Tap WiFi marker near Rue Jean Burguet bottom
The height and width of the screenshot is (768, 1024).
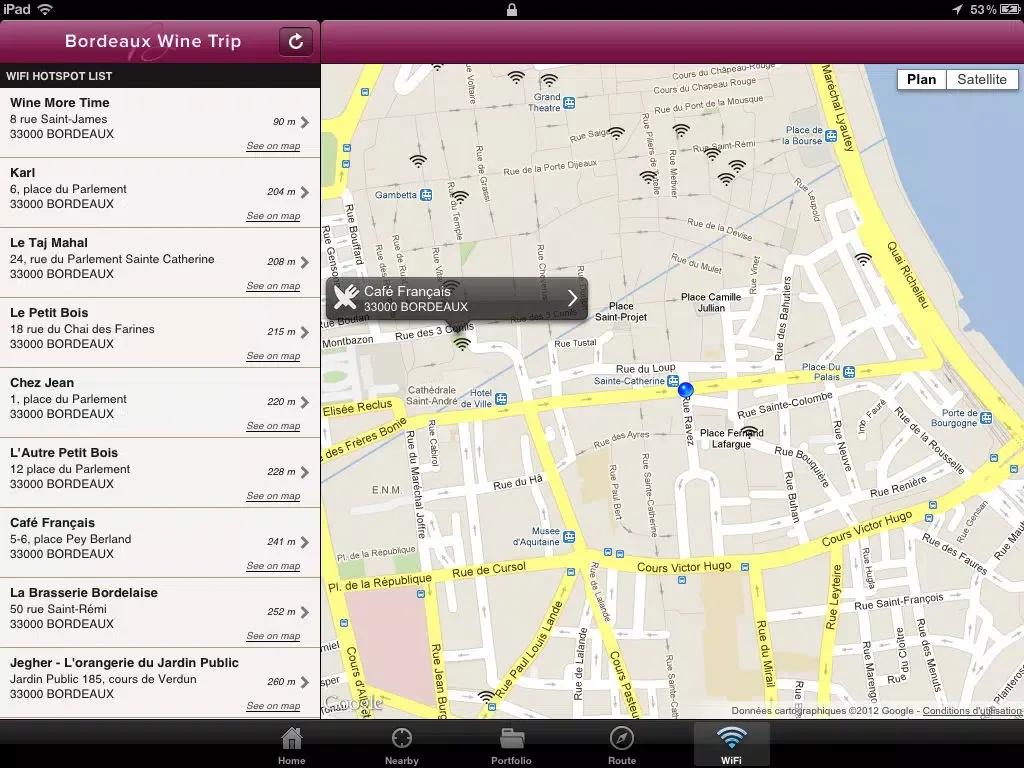click(486, 697)
